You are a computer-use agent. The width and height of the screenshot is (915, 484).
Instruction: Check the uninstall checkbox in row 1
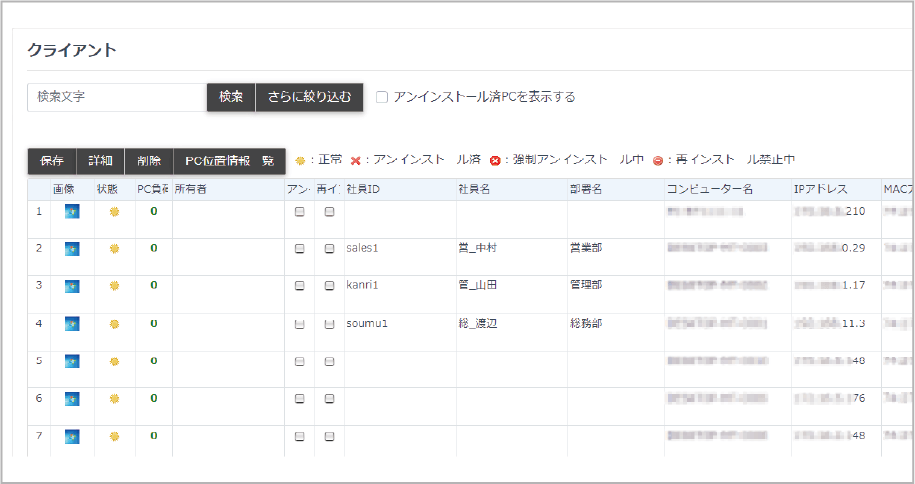[x=299, y=212]
